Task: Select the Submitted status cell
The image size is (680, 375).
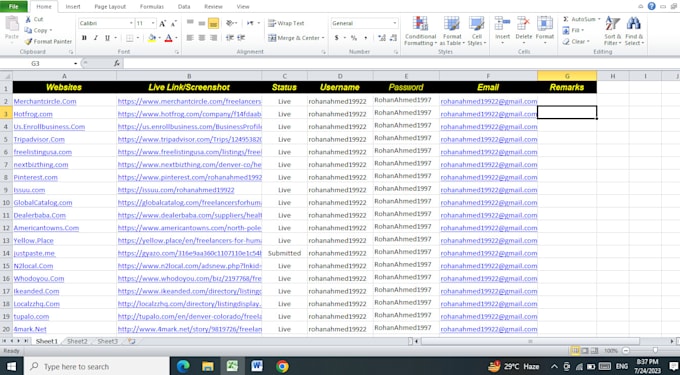Action: pyautogui.click(x=284, y=253)
